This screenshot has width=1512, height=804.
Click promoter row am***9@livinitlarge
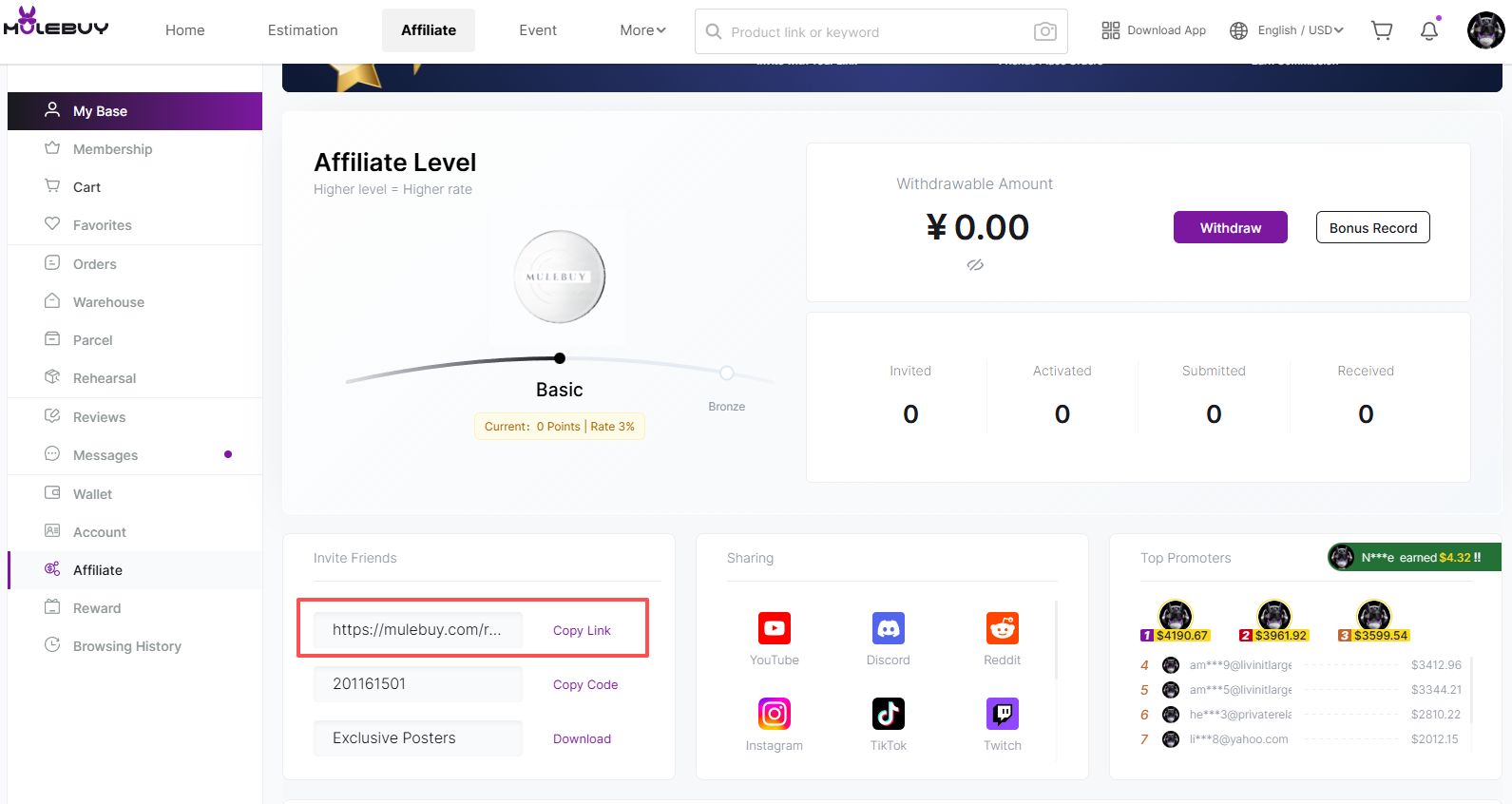[1301, 665]
